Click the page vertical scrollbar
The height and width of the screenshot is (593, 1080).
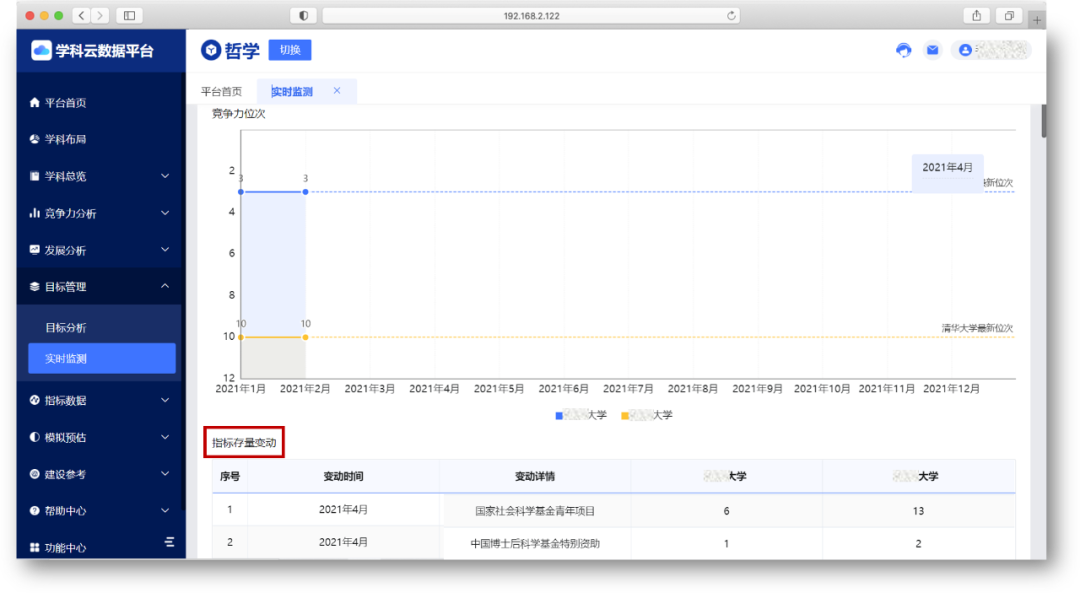[x=1043, y=121]
